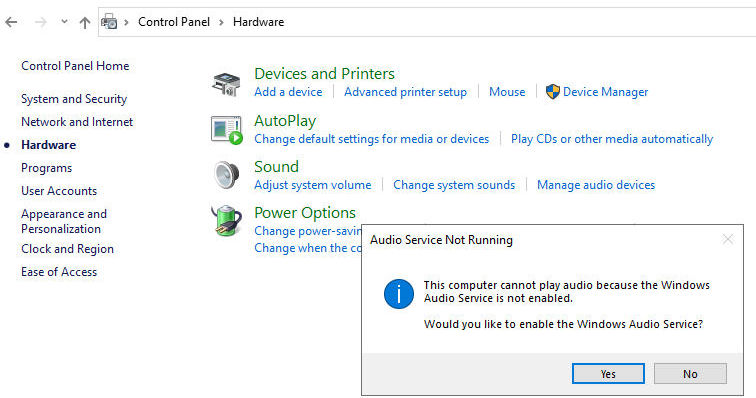Click the Power Options battery icon

click(x=226, y=220)
